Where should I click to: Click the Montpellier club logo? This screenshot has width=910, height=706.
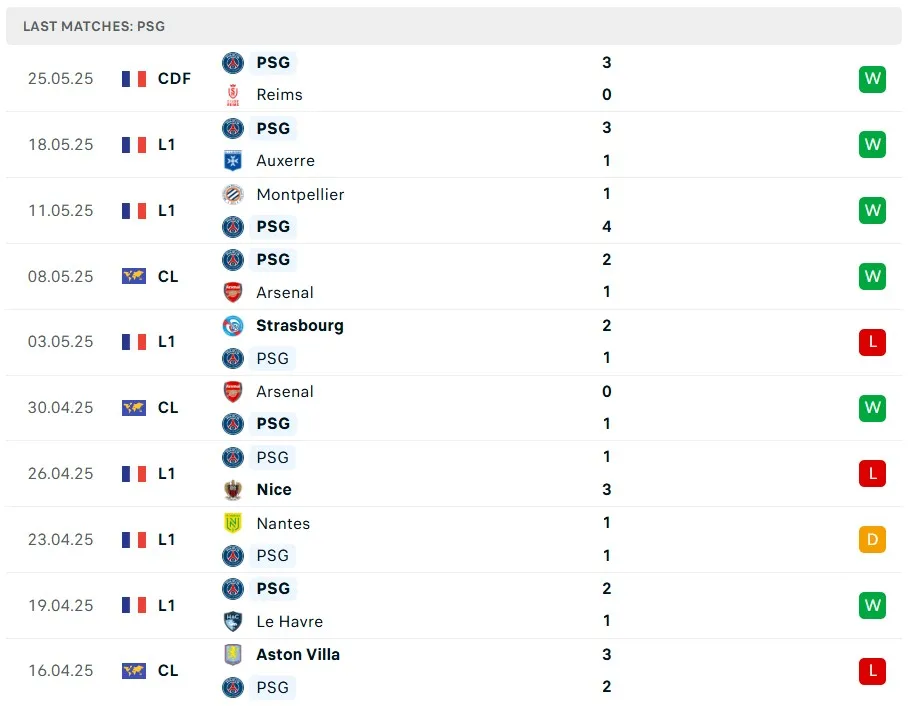233,194
